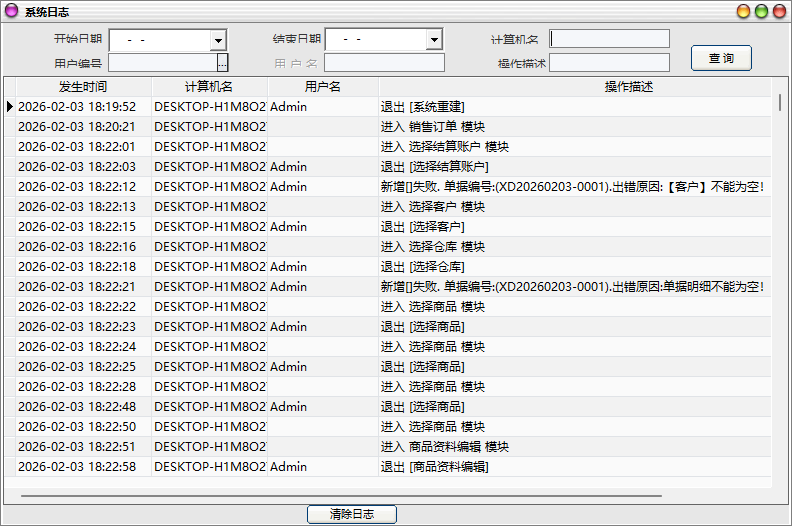Click the green window control button
This screenshot has height=526, width=792.
point(761,11)
